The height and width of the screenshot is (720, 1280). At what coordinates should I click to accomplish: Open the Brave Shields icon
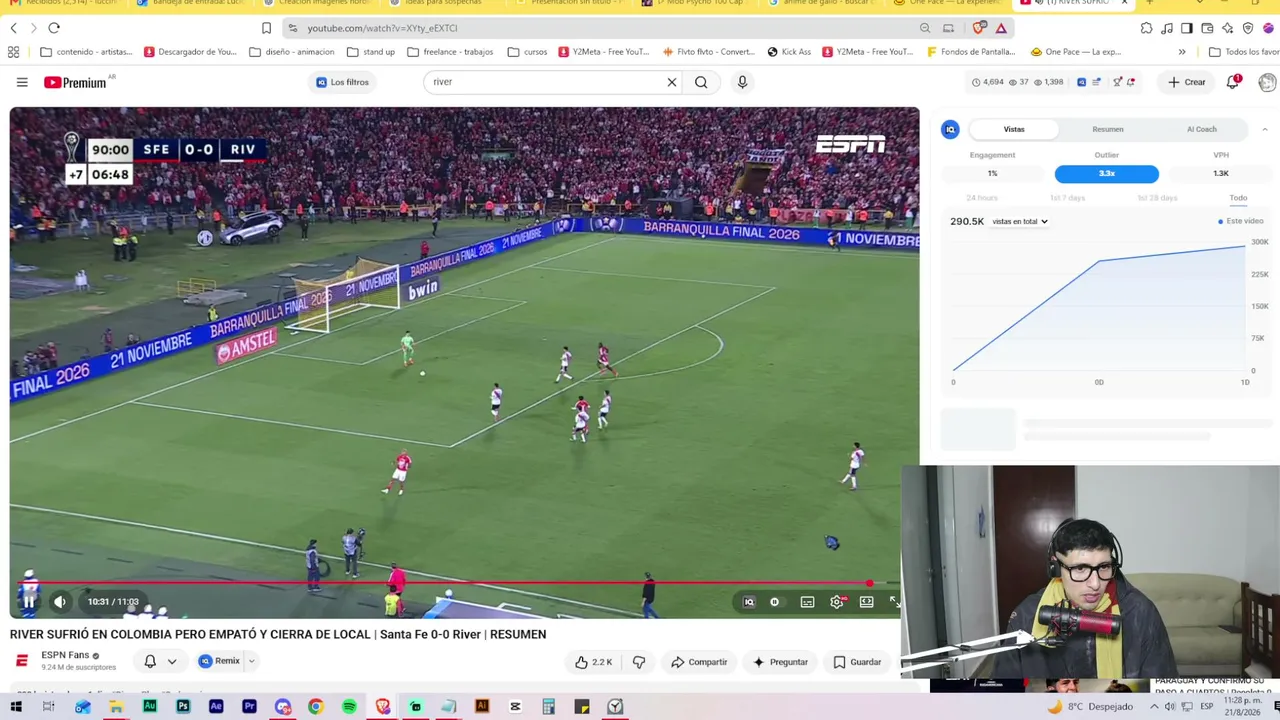tap(978, 28)
